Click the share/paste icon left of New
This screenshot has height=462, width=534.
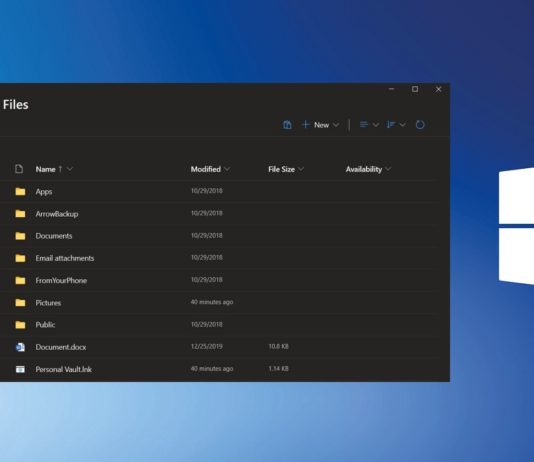click(287, 125)
